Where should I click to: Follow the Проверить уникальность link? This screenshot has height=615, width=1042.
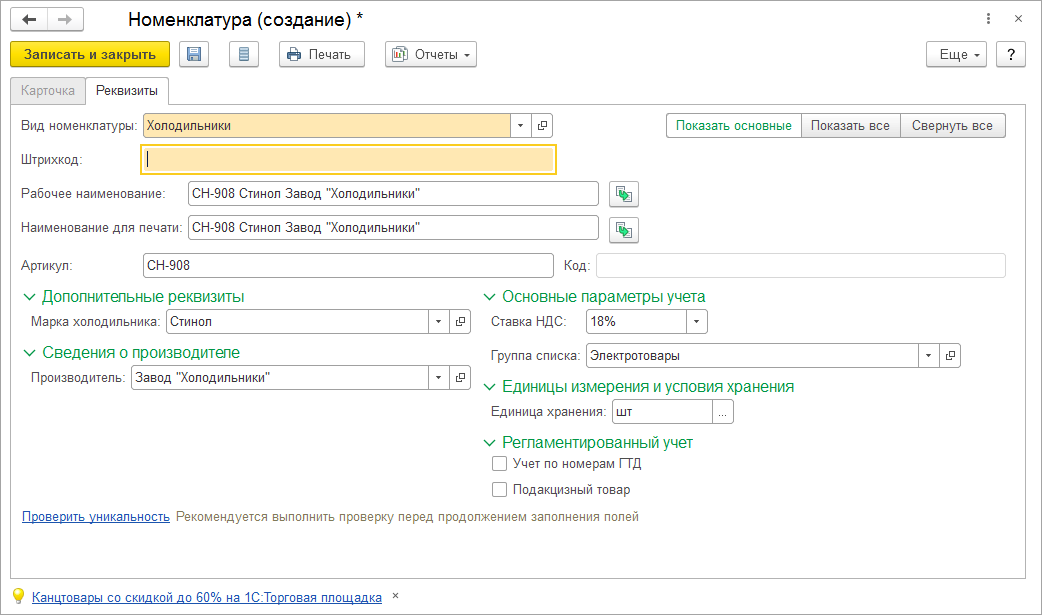[96, 517]
